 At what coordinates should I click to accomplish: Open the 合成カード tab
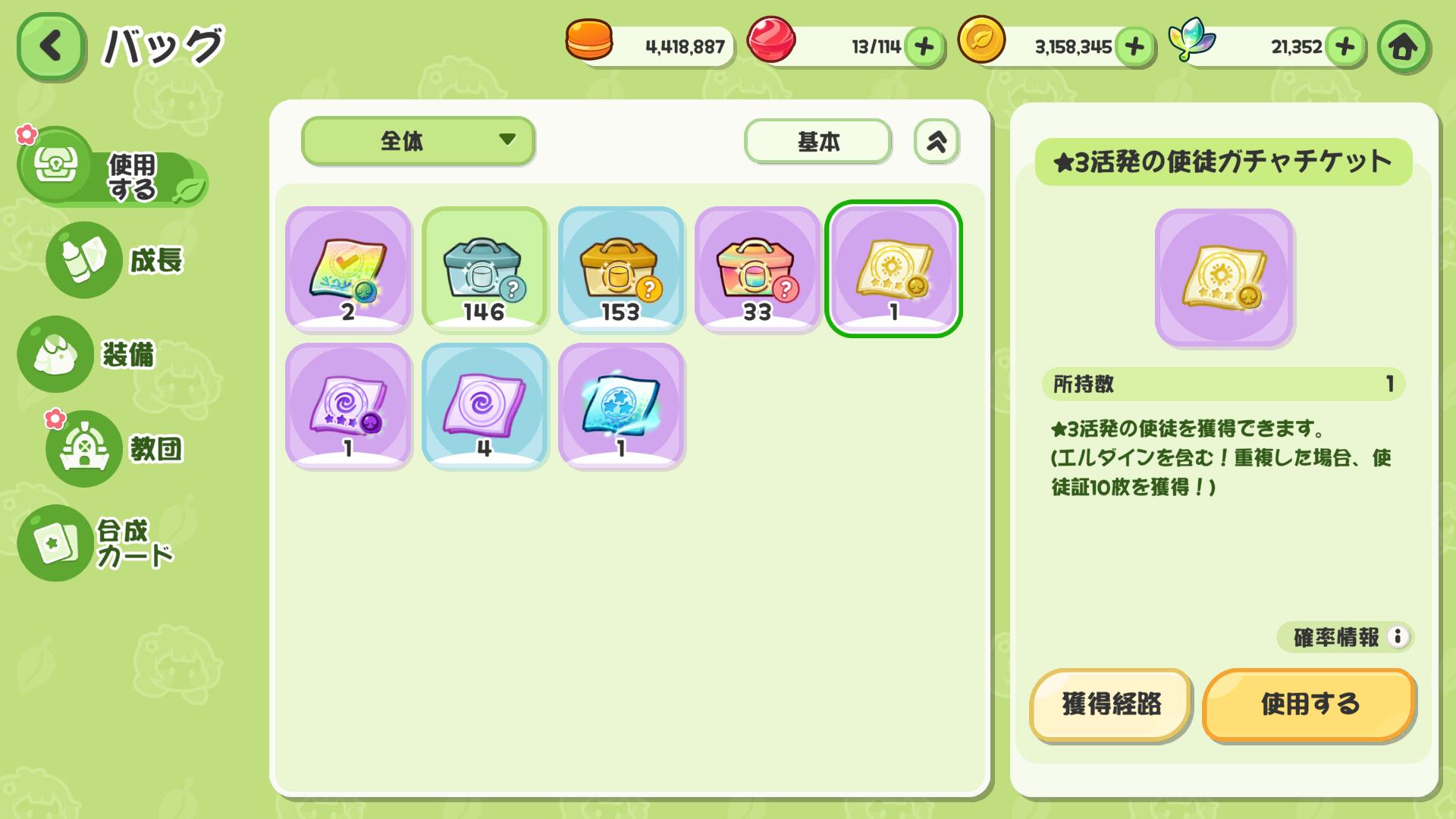tap(97, 543)
